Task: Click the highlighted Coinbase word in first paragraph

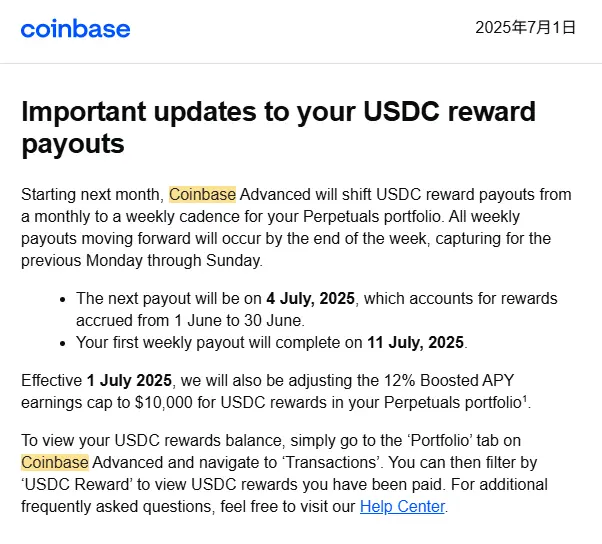Action: tap(202, 194)
